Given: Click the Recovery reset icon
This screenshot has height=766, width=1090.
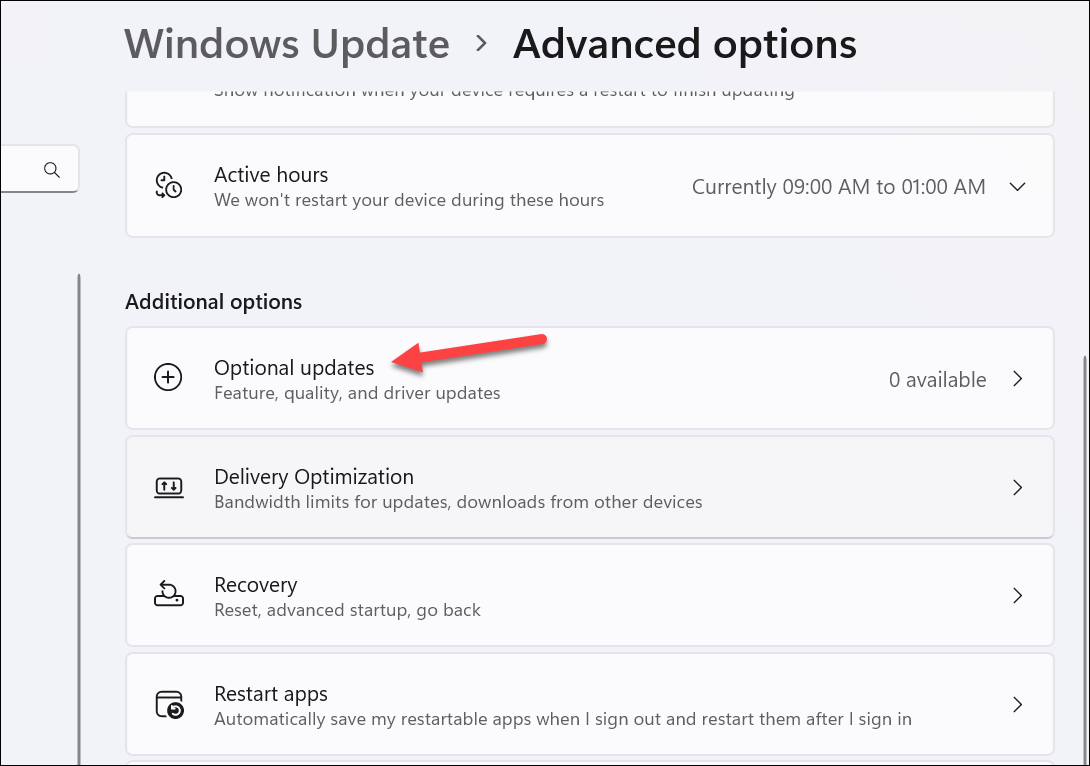Looking at the screenshot, I should tap(169, 595).
